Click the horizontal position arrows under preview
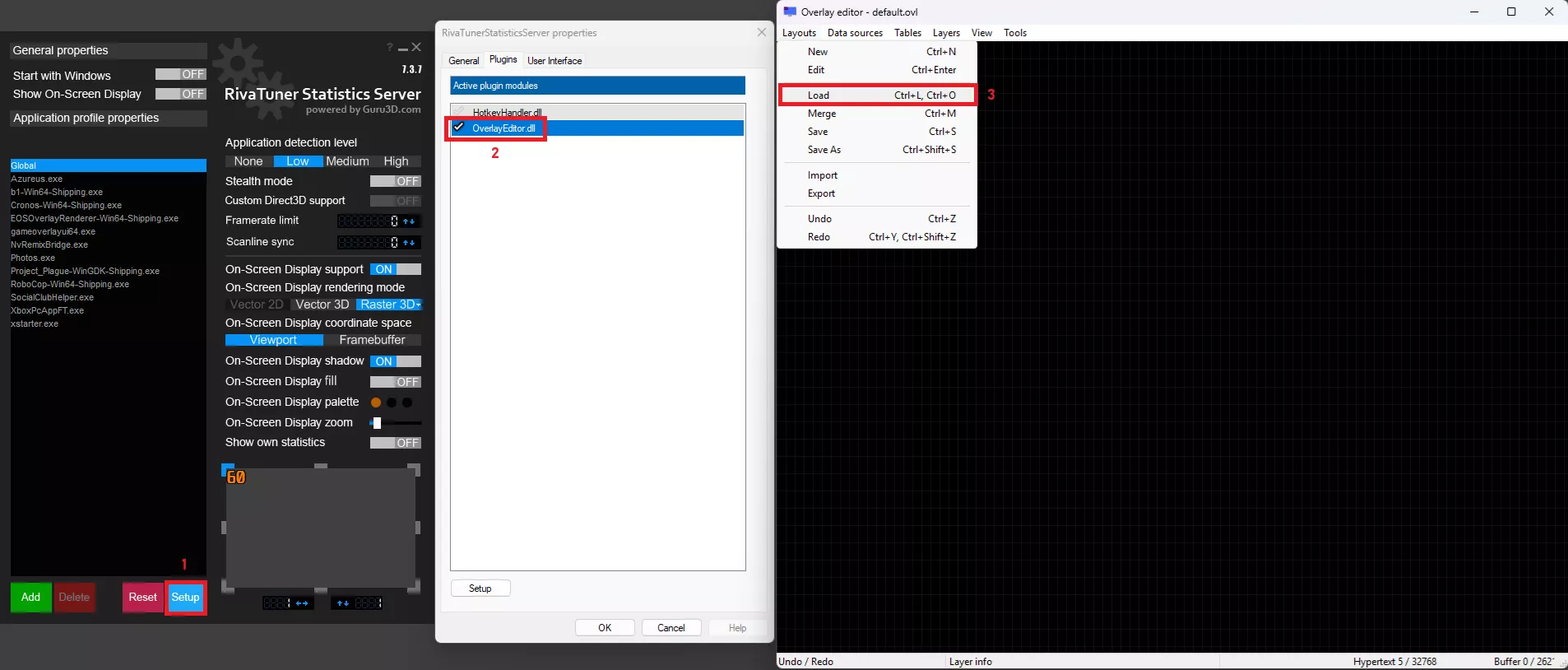The height and width of the screenshot is (670, 1568). pos(302,603)
